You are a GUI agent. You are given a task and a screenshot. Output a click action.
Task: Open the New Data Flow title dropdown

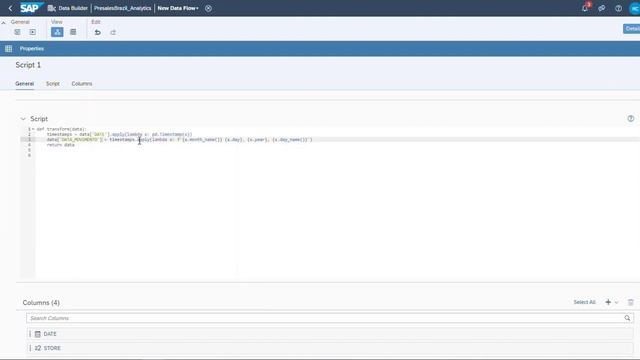coord(178,8)
